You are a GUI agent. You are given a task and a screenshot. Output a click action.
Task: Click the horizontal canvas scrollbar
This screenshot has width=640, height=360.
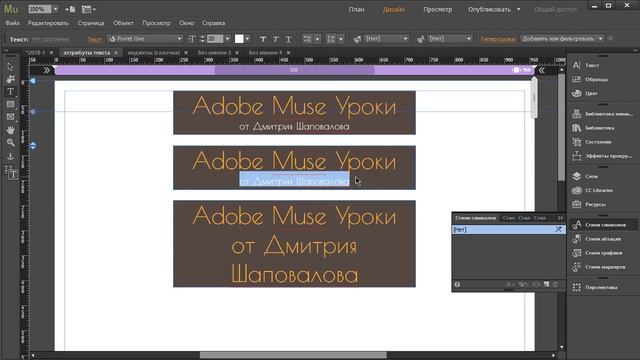[293, 355]
